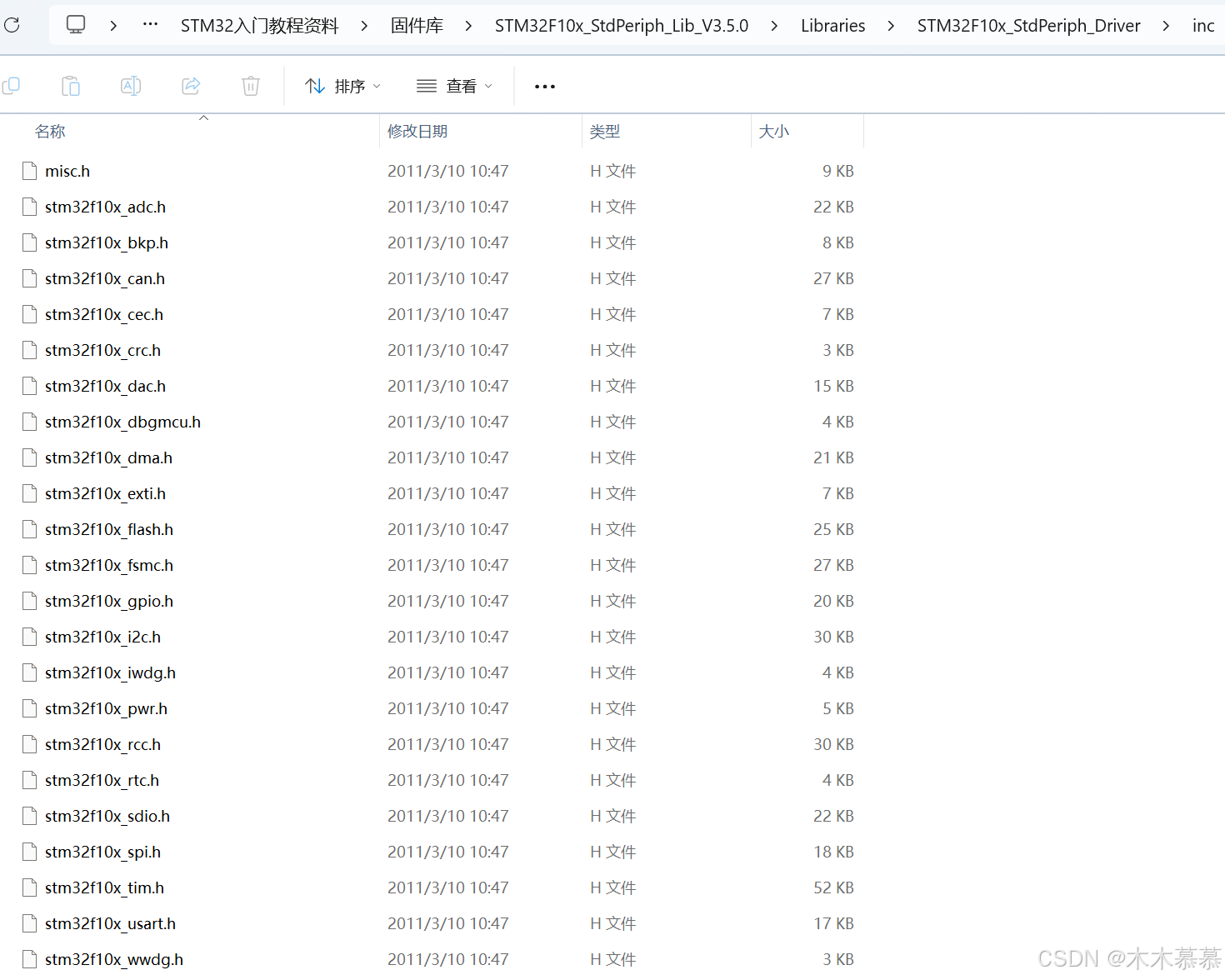This screenshot has height=980, width=1225.
Task: Select file stm32f10x_wwdg.h
Action: pyautogui.click(x=114, y=959)
